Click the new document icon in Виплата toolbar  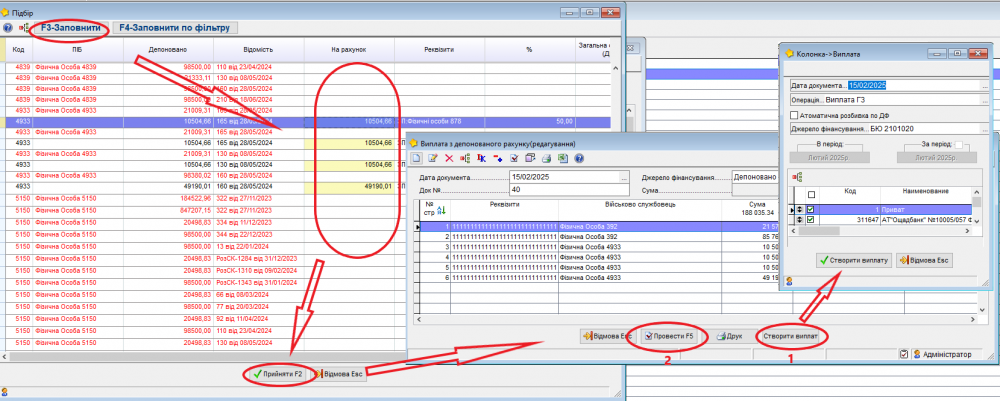[x=417, y=158]
